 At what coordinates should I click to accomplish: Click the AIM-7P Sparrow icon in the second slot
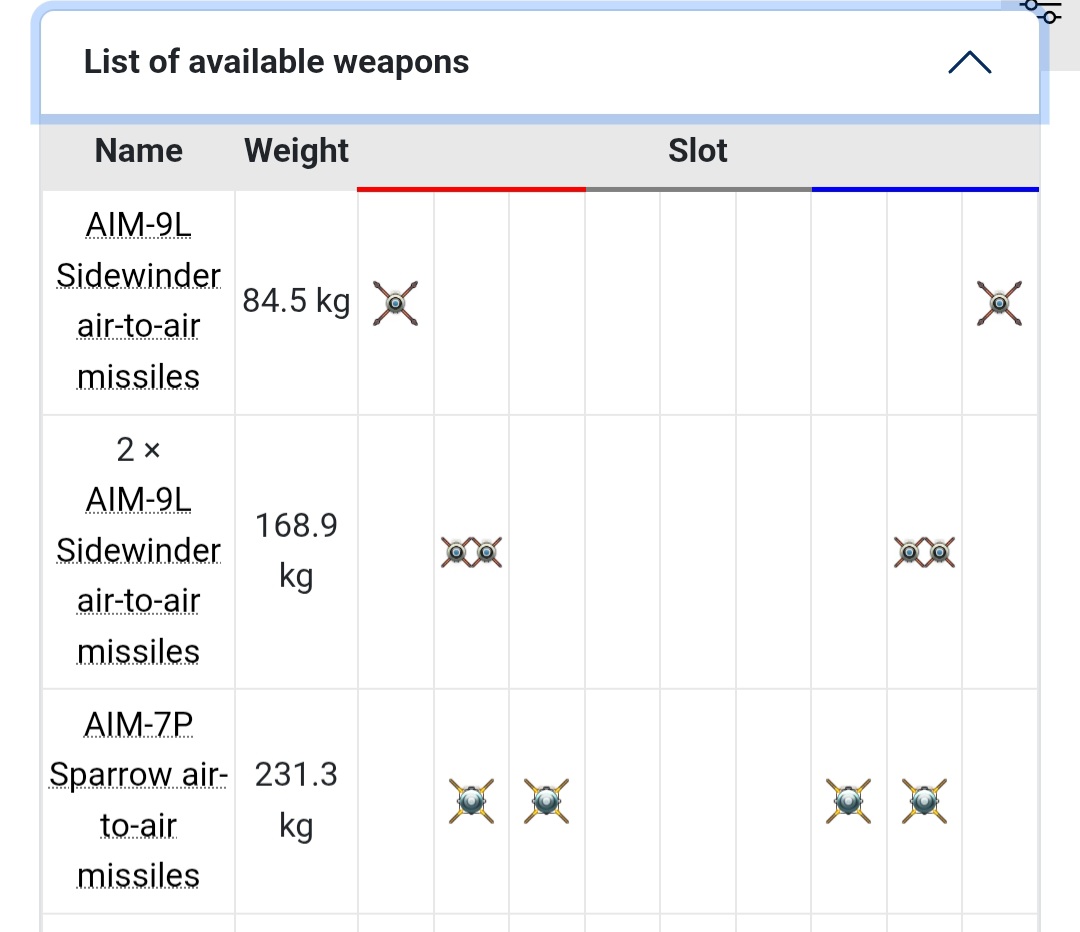point(471,801)
